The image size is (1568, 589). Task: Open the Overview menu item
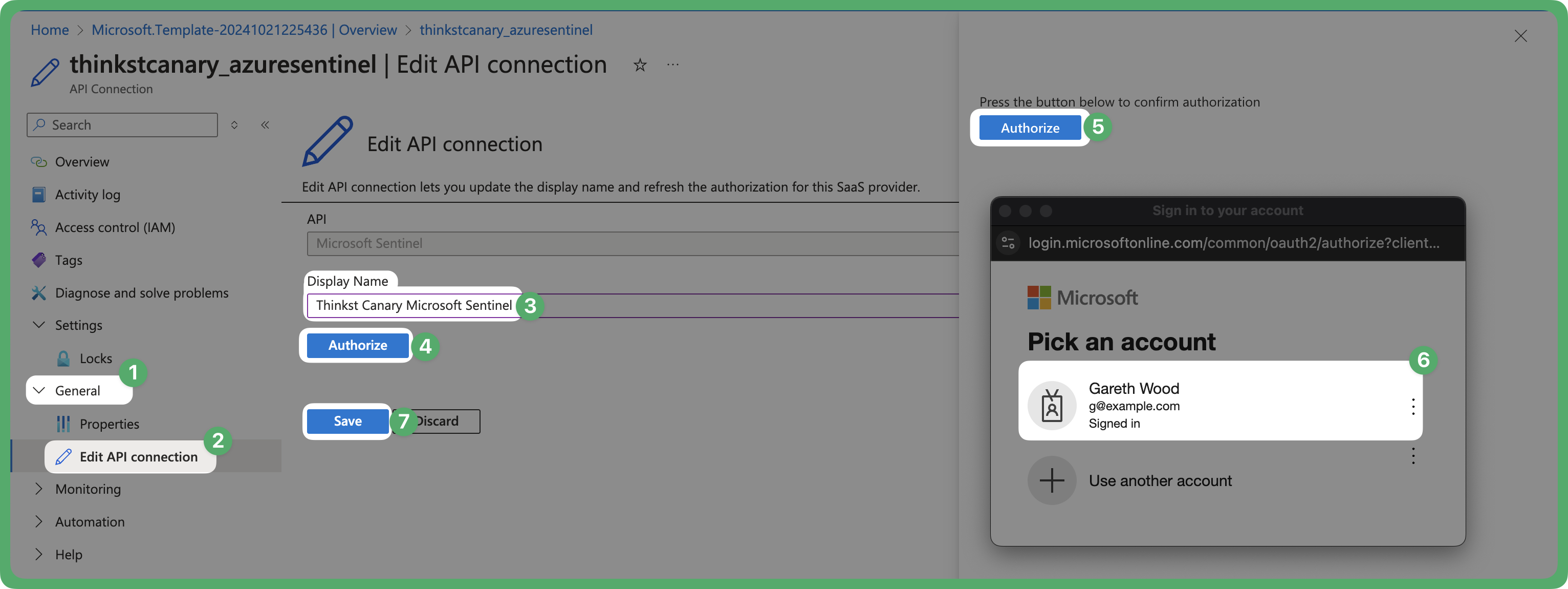point(82,162)
